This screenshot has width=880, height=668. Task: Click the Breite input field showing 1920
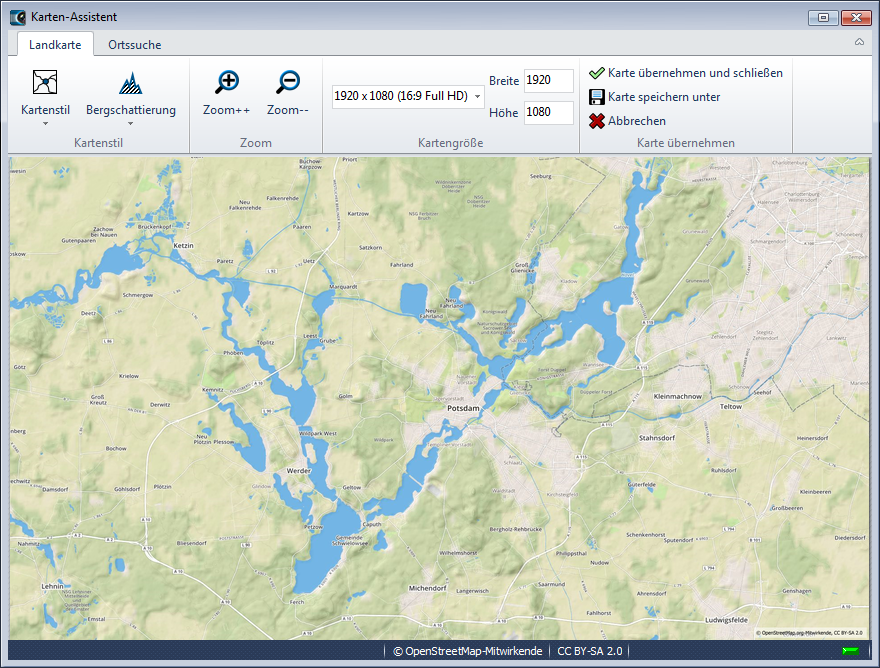tap(548, 81)
